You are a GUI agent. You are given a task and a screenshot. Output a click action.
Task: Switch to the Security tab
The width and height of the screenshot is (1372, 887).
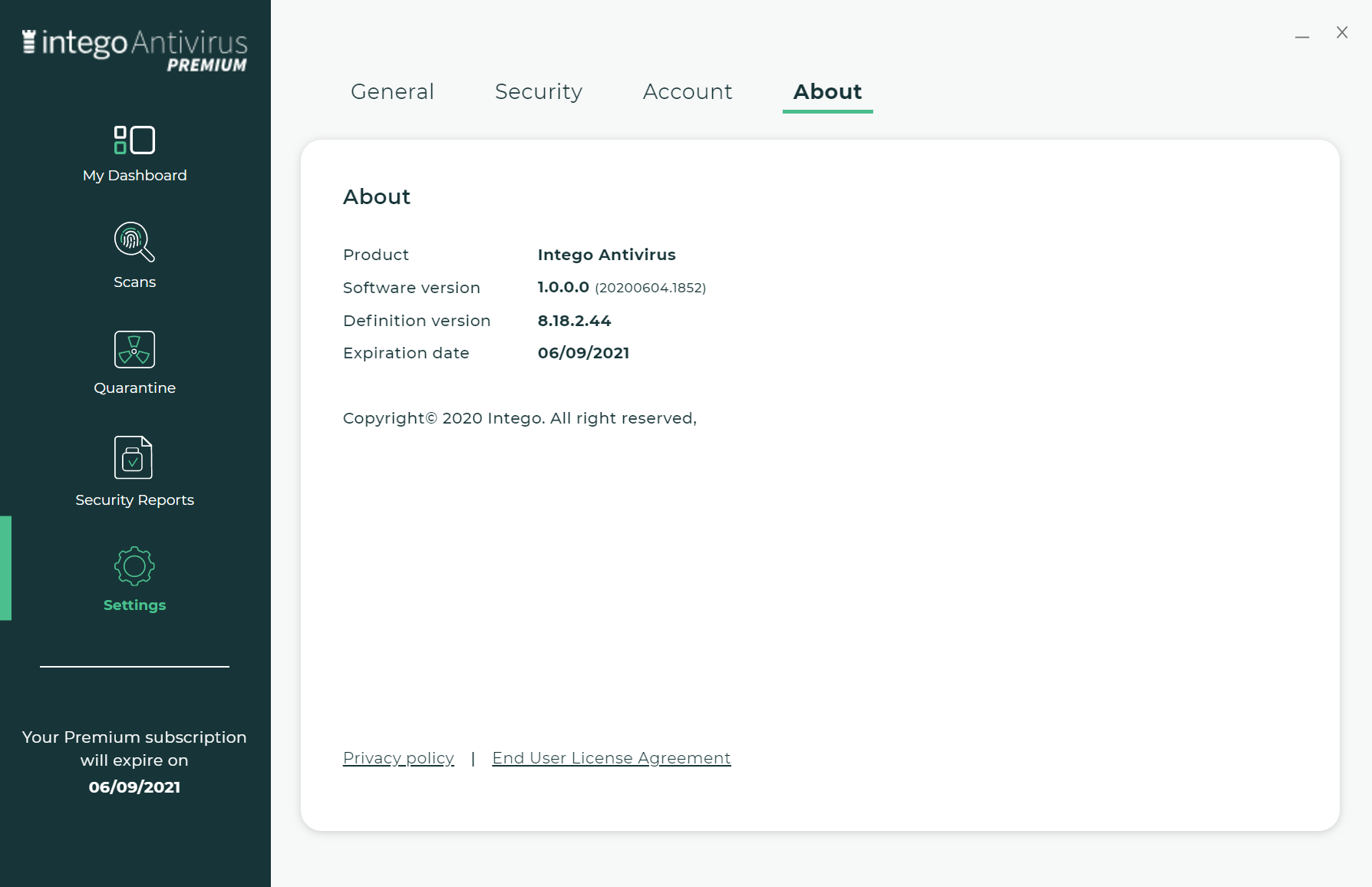click(x=539, y=91)
